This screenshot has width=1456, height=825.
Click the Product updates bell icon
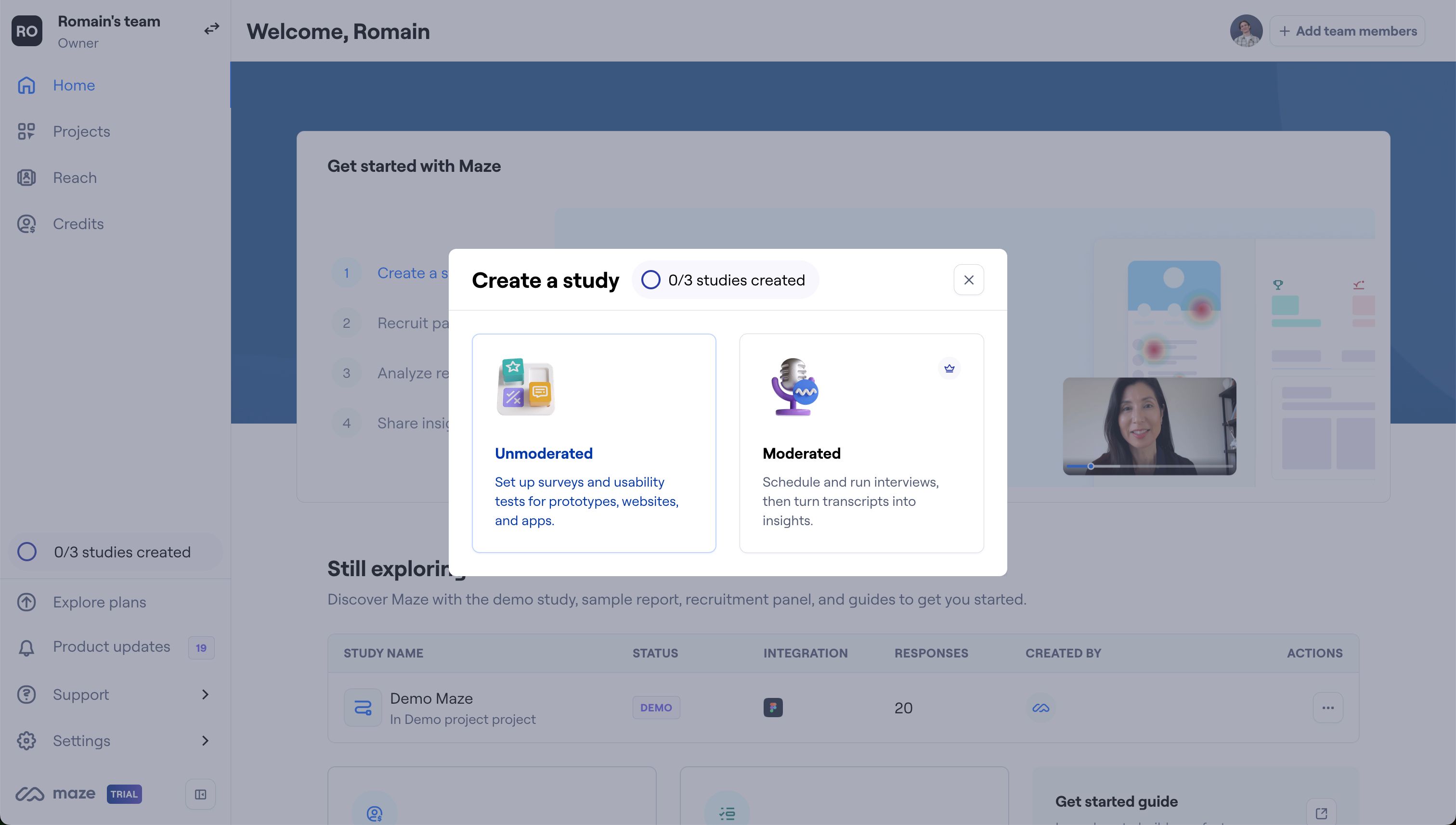tap(26, 648)
